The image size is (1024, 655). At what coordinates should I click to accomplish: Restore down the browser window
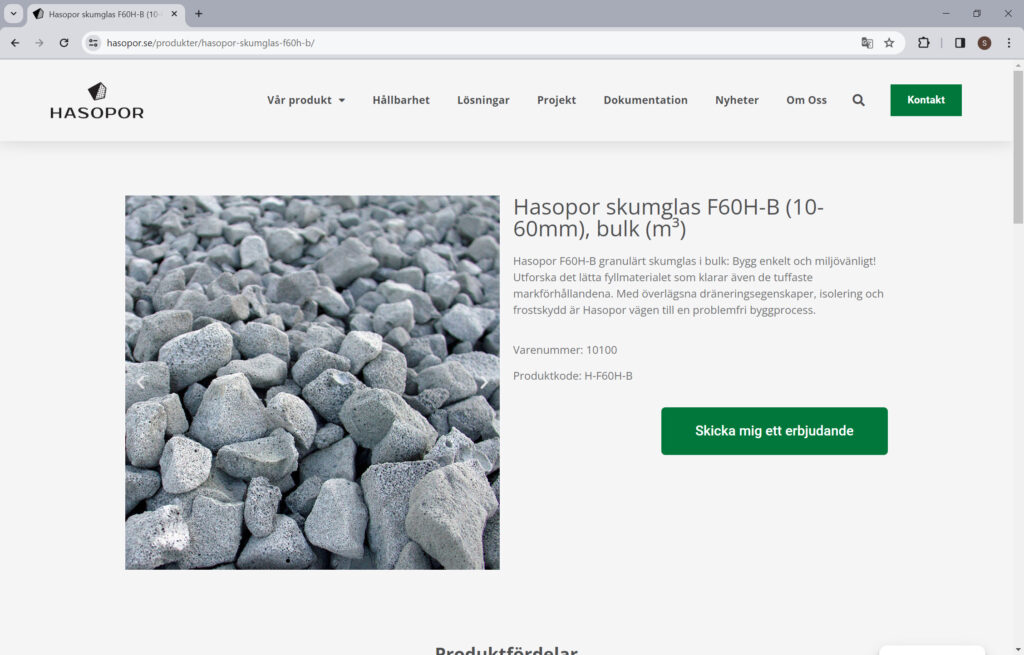pyautogui.click(x=976, y=14)
